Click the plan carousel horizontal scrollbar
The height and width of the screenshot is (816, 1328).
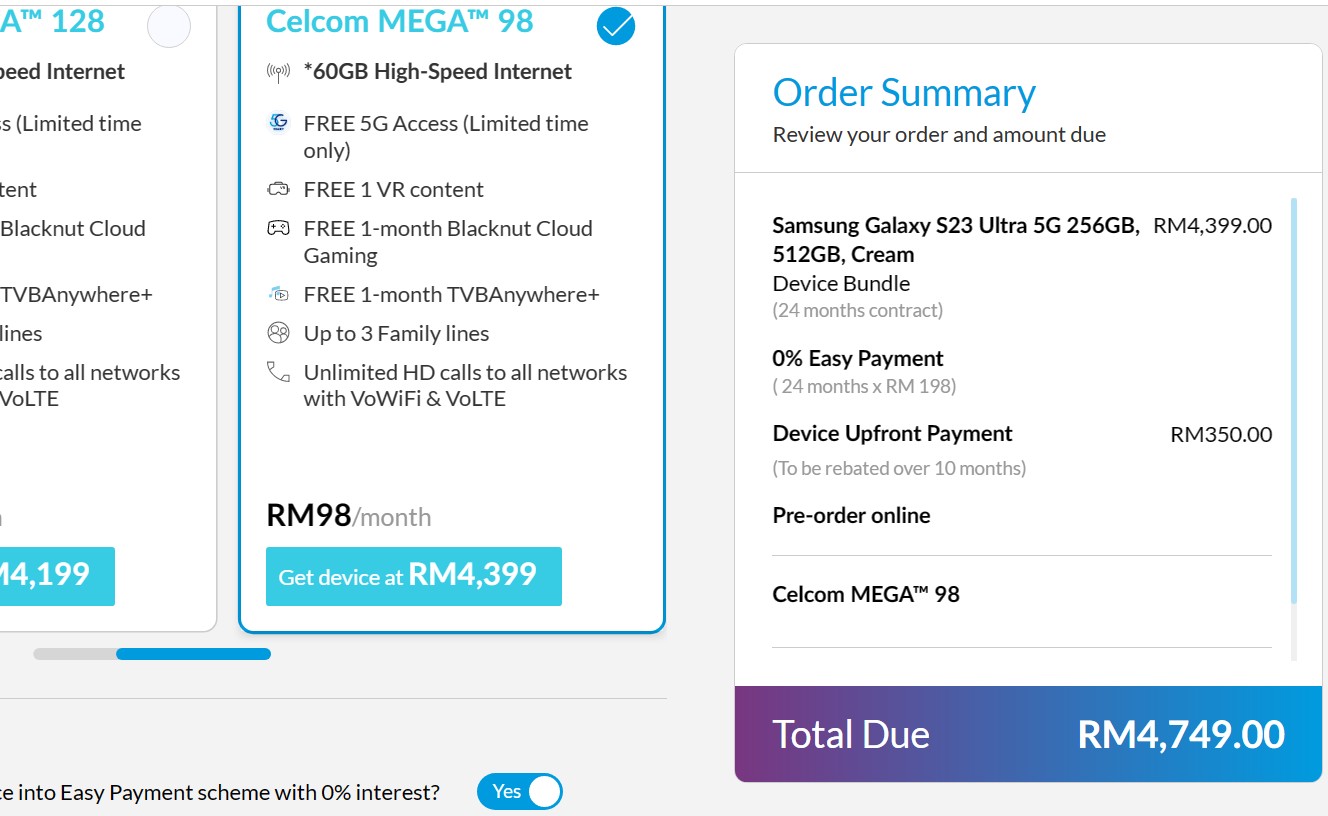[x=152, y=654]
